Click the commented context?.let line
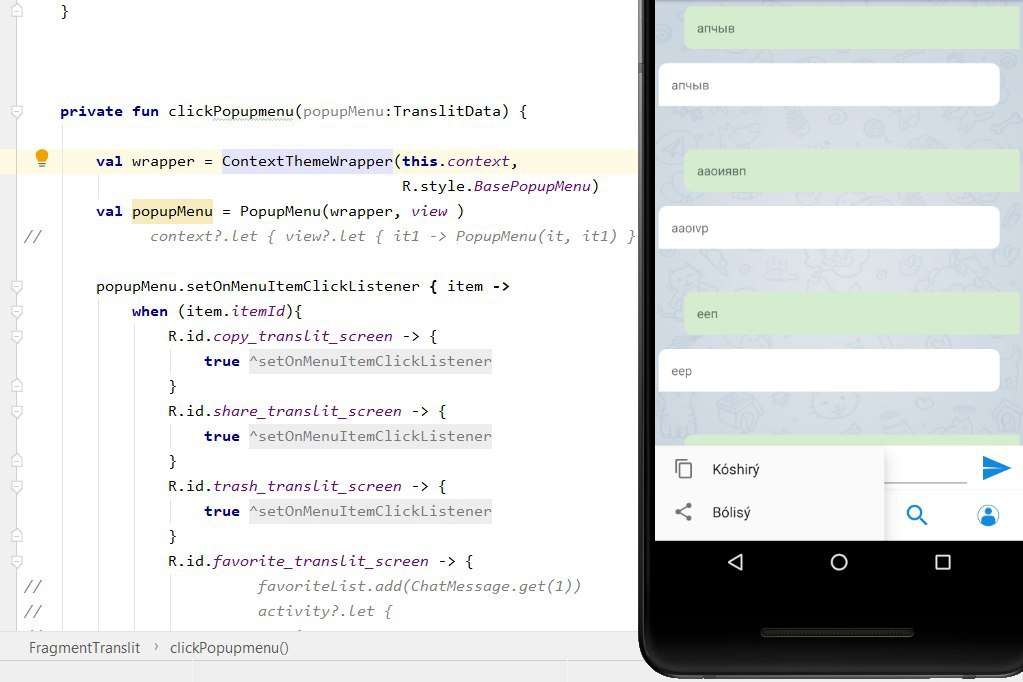 click(392, 236)
